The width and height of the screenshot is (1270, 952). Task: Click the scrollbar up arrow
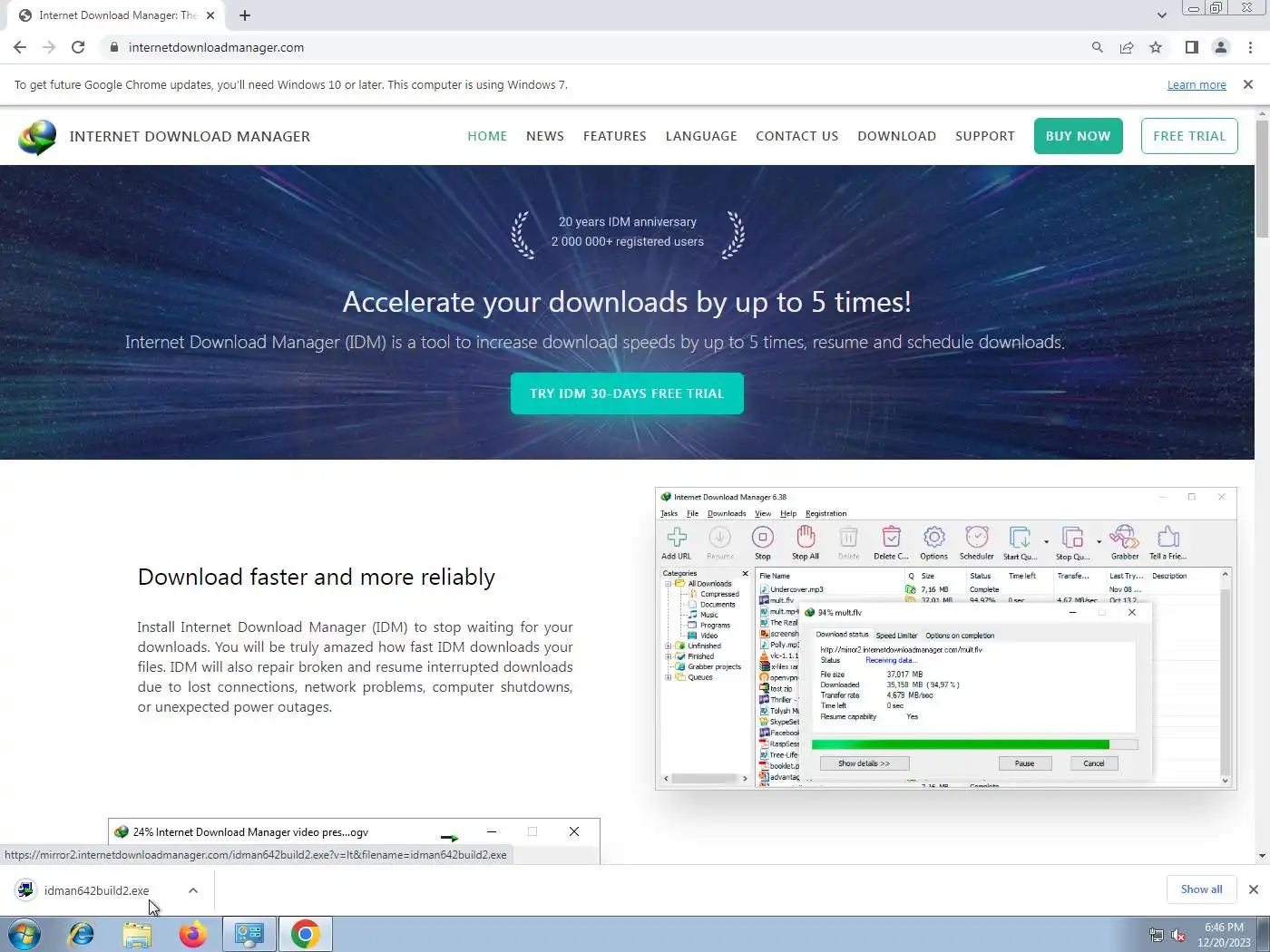point(1262,113)
